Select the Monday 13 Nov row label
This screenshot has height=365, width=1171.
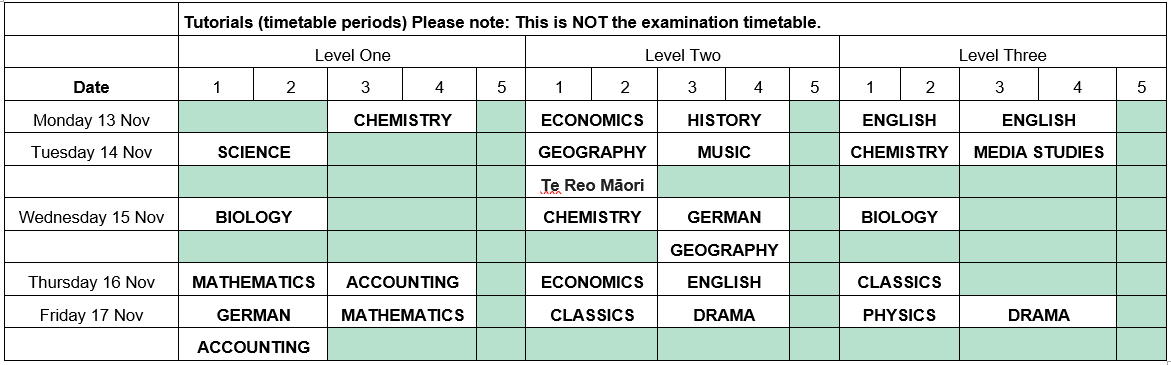pyautogui.click(x=91, y=119)
